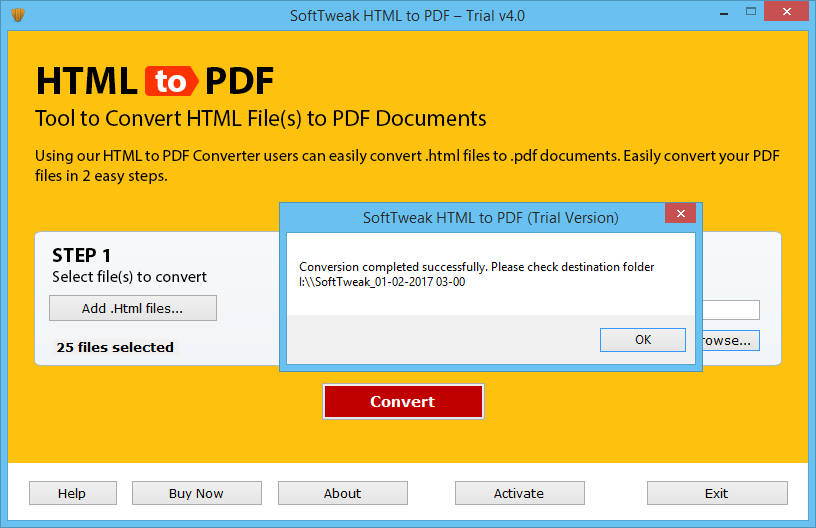816x528 pixels.
Task: Click the HTML to PDF logo
Action: pos(155,81)
